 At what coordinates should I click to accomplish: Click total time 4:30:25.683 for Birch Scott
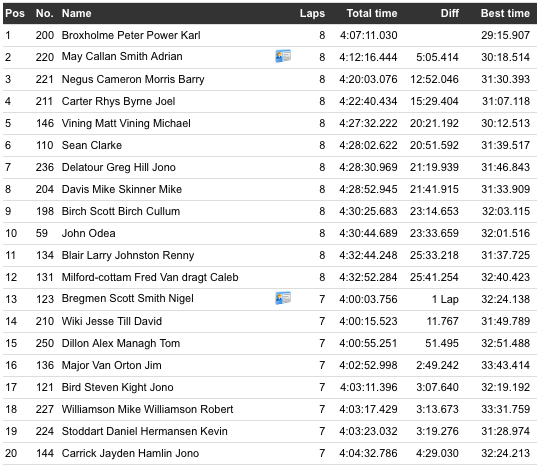368,211
